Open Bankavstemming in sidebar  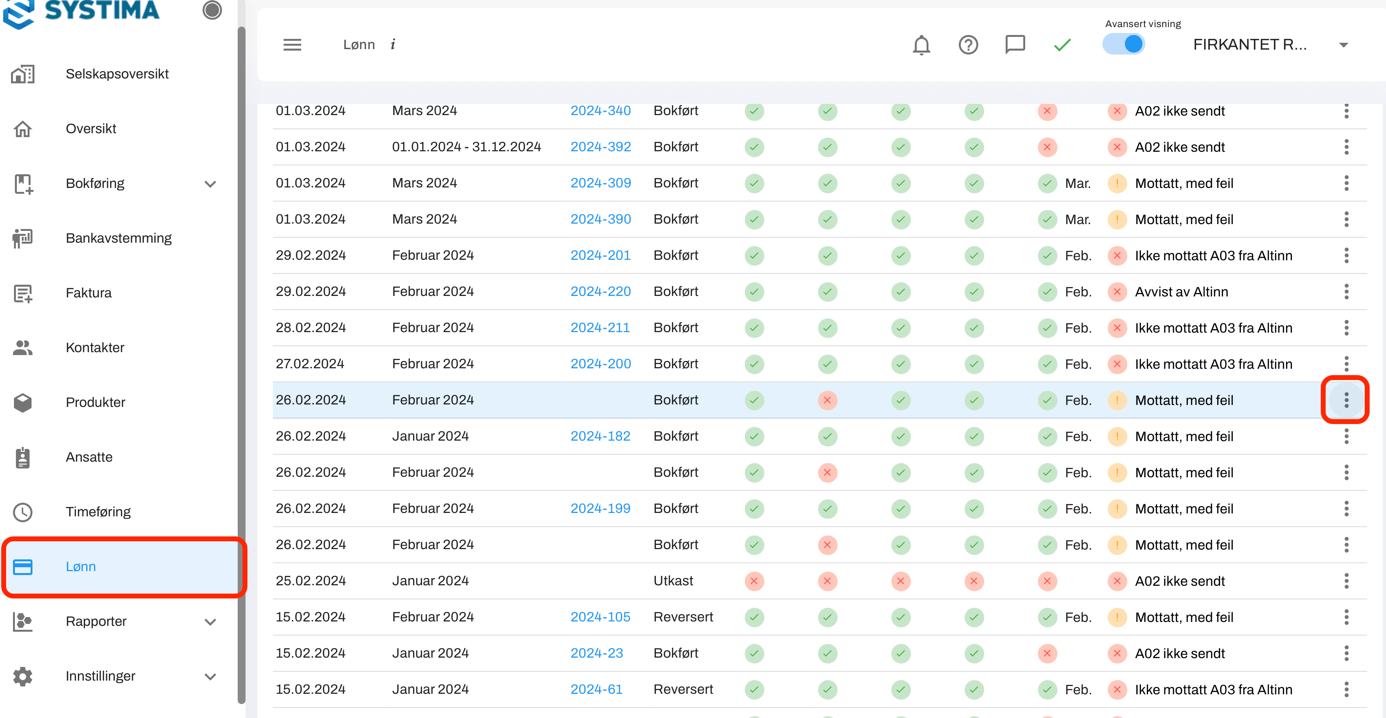pyautogui.click(x=118, y=238)
